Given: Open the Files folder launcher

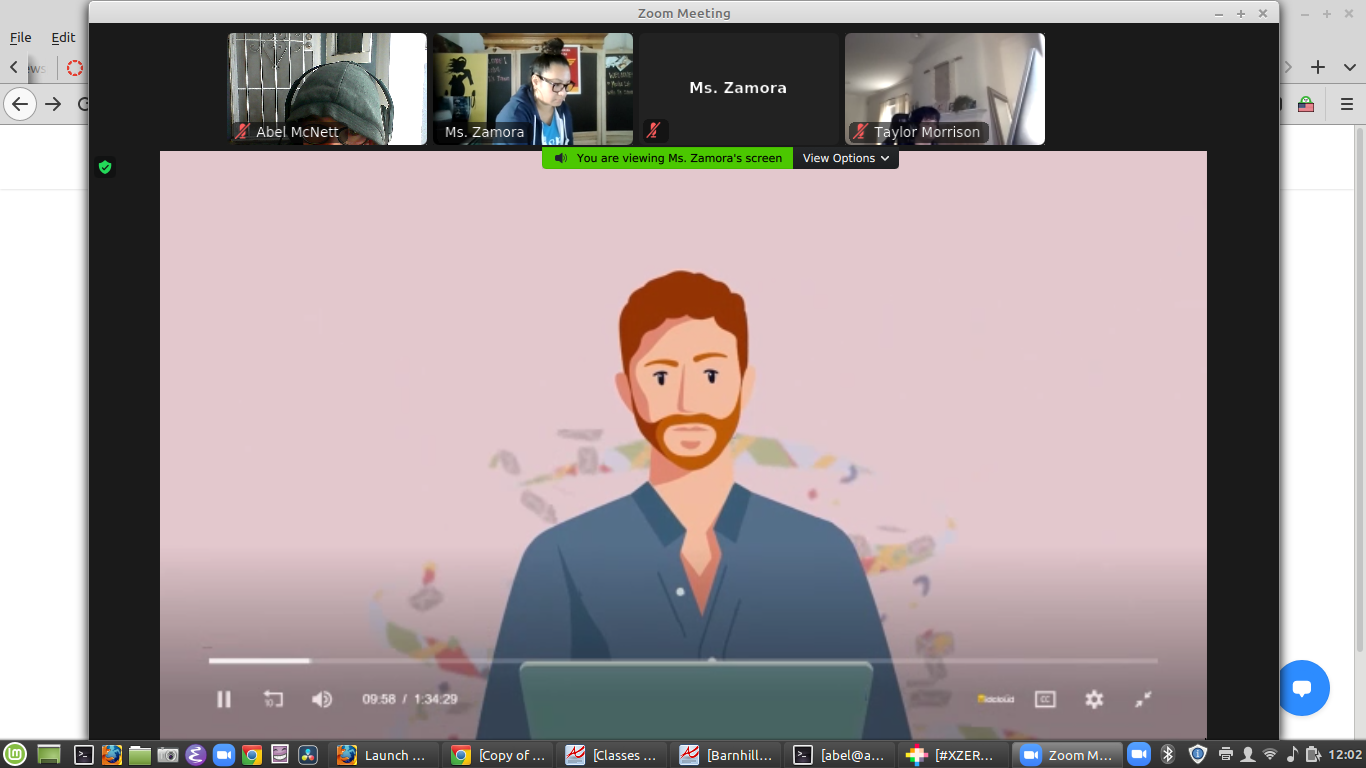Looking at the screenshot, I should click(x=140, y=755).
